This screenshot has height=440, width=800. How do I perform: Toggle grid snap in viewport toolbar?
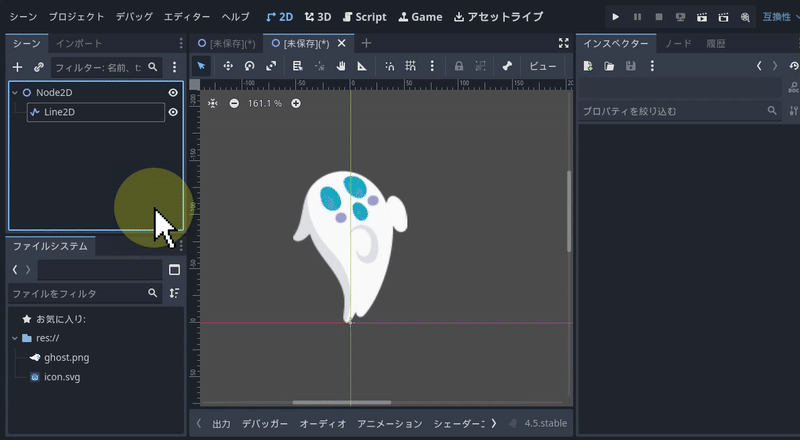(410, 66)
